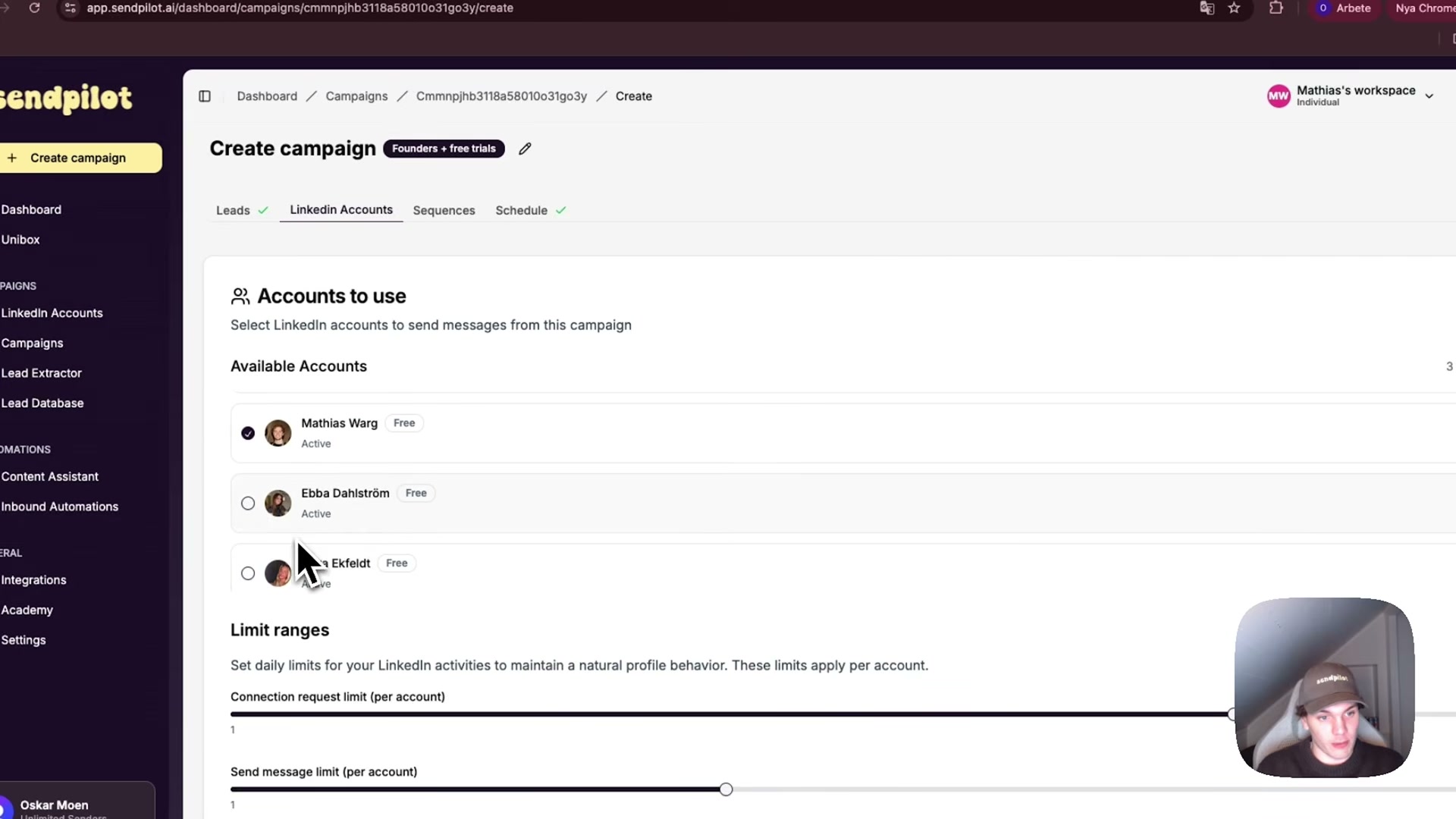Select the Ekfeldt account radio button
1456x819 pixels.
pos(248,573)
